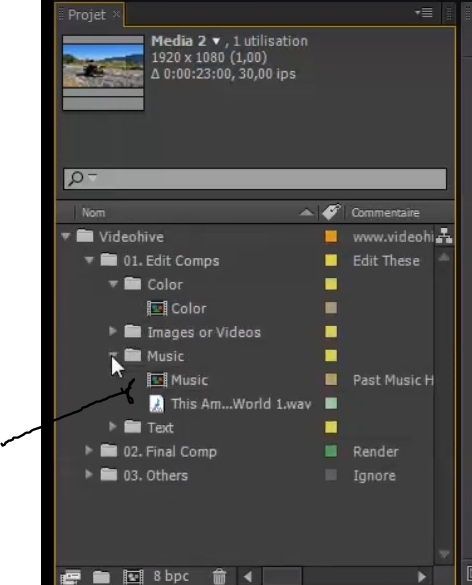Close the Projet panel tab
This screenshot has width=472, height=585.
click(116, 14)
